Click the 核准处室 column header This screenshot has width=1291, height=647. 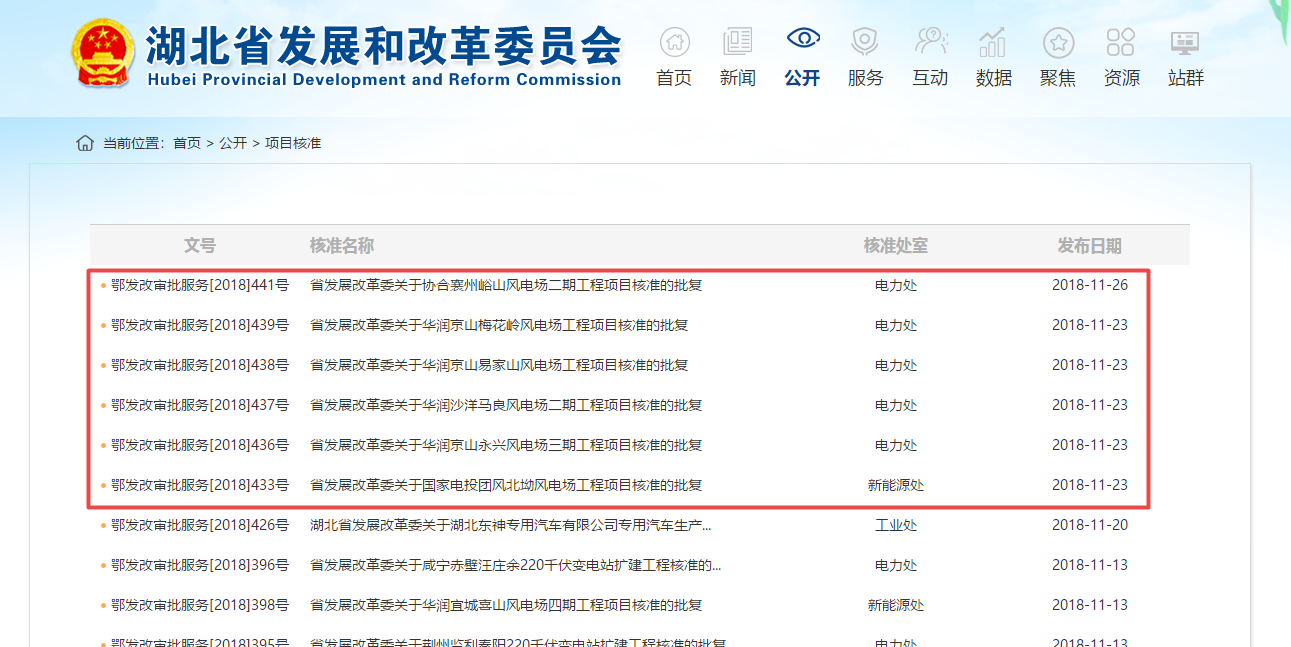896,246
